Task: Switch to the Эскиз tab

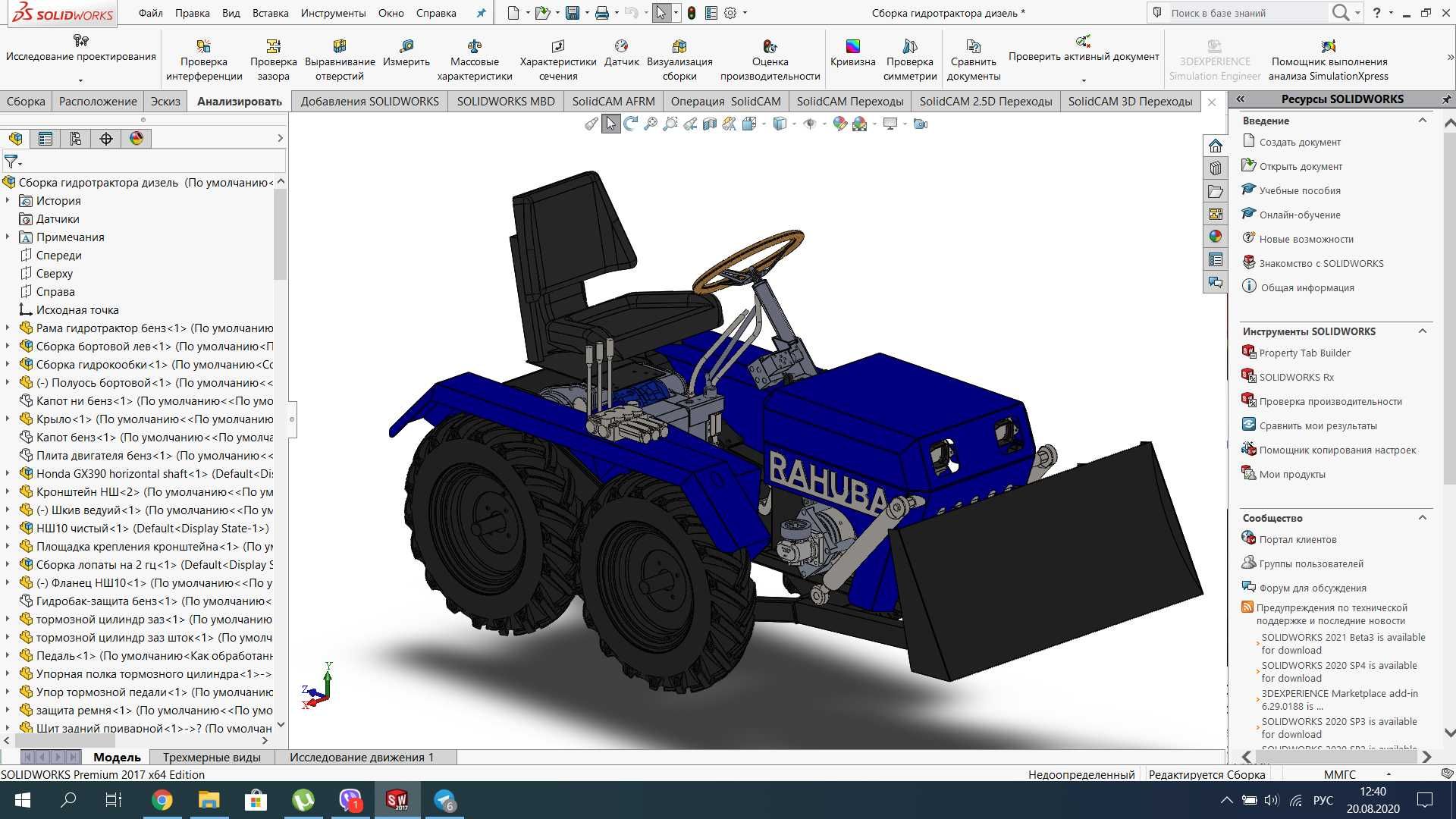Action: tap(165, 102)
